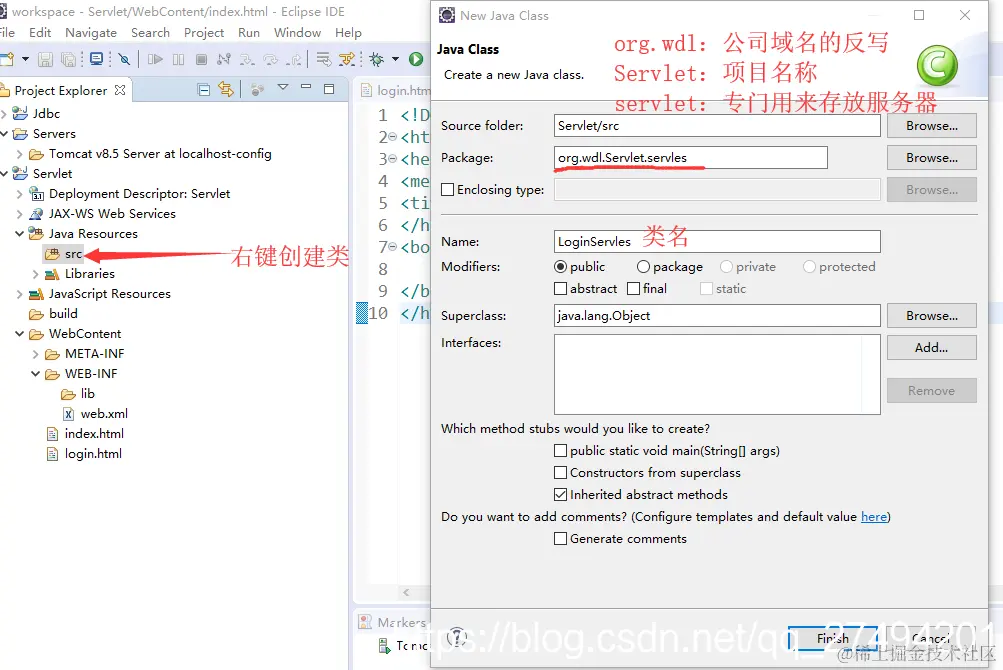1003x670 pixels.
Task: Collapse the WebContent folder
Action: (x=19, y=333)
